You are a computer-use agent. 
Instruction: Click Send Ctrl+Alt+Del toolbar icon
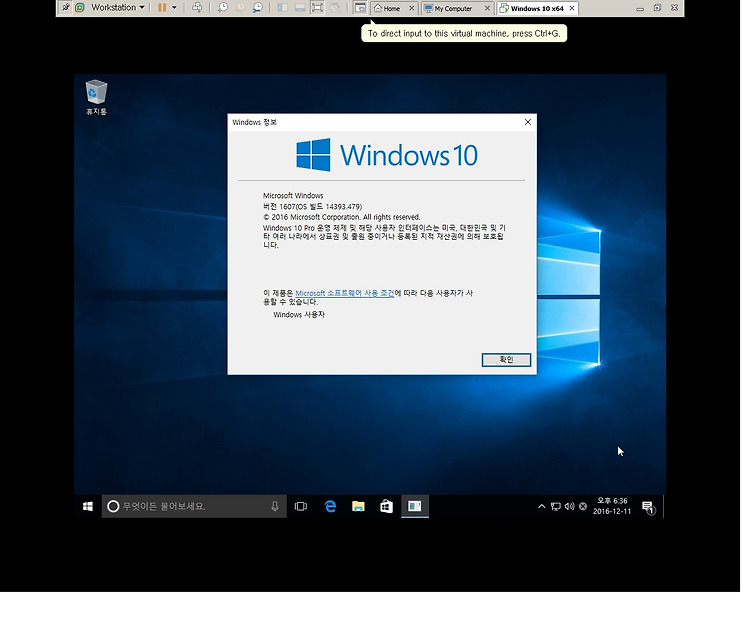click(x=197, y=8)
